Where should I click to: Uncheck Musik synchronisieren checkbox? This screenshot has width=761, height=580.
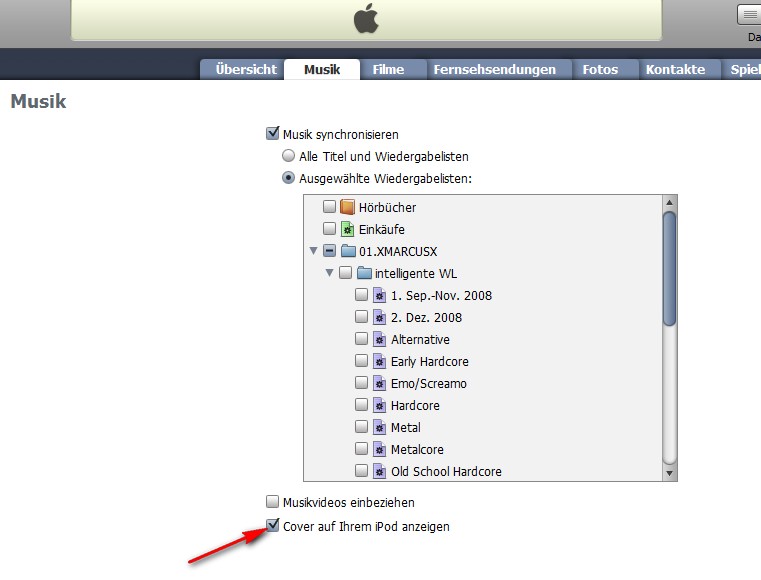click(x=273, y=133)
